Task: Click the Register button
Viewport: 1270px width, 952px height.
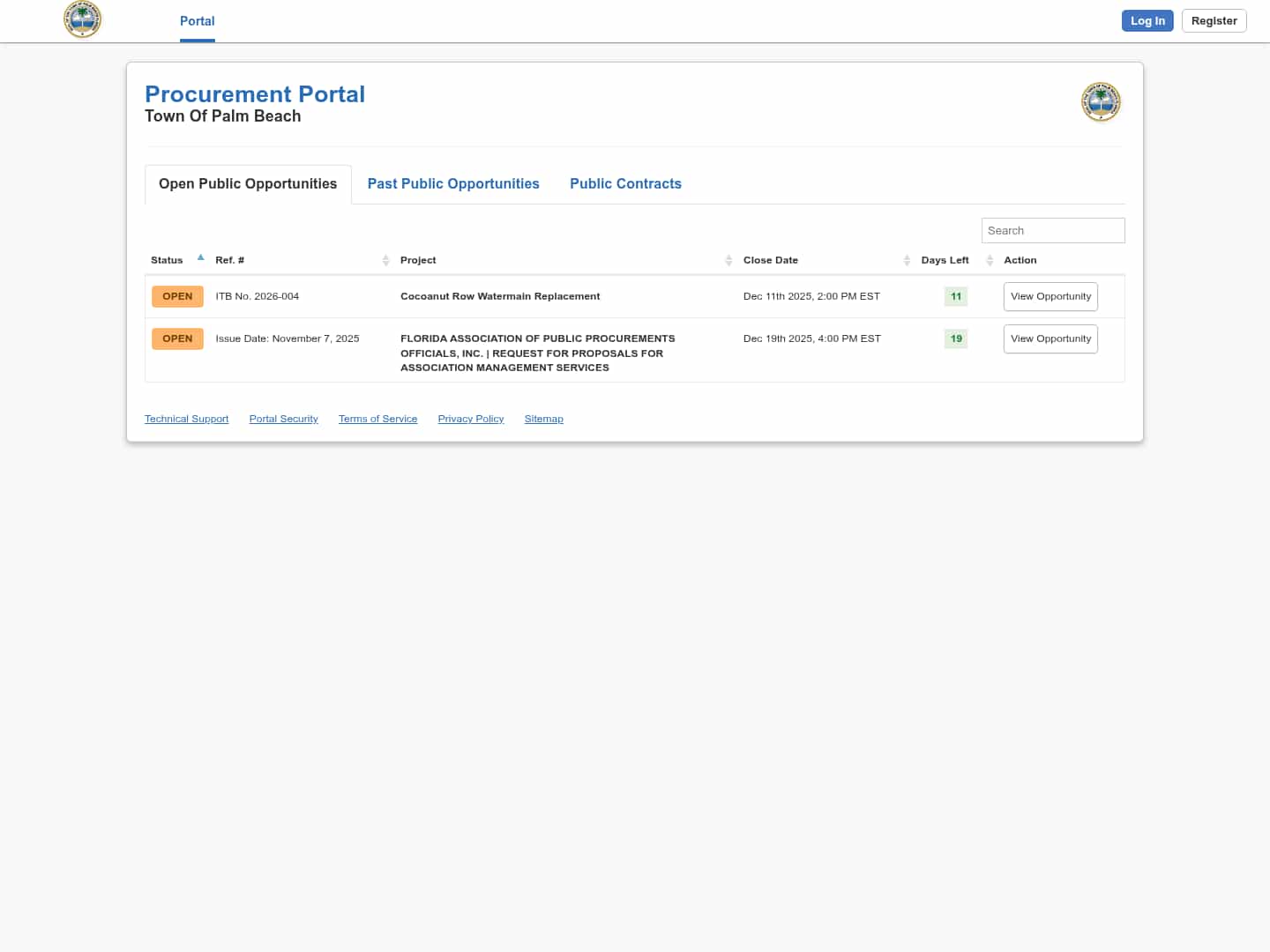Action: click(1214, 20)
